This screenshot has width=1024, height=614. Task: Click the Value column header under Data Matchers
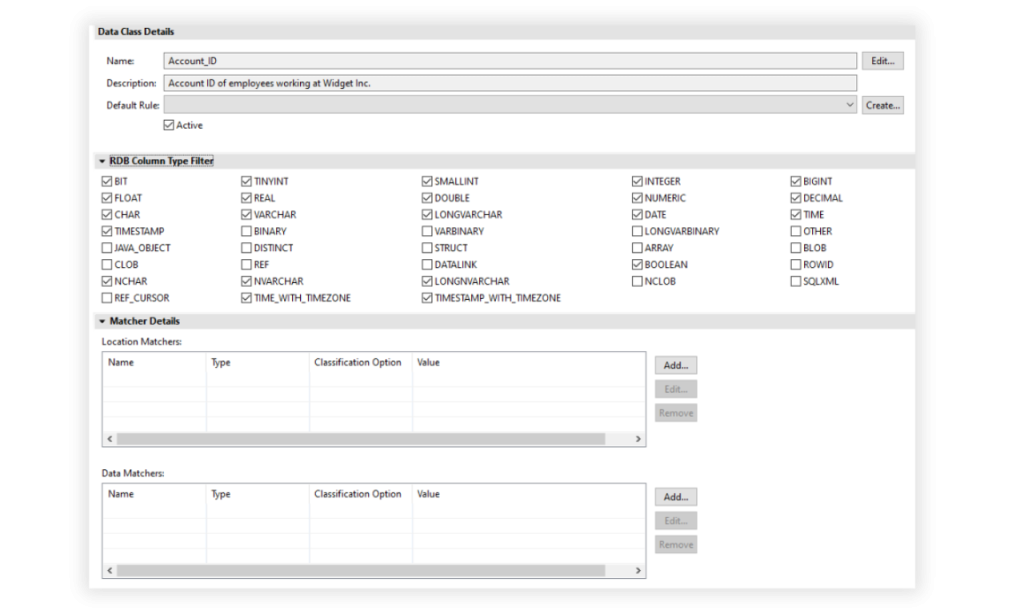428,493
